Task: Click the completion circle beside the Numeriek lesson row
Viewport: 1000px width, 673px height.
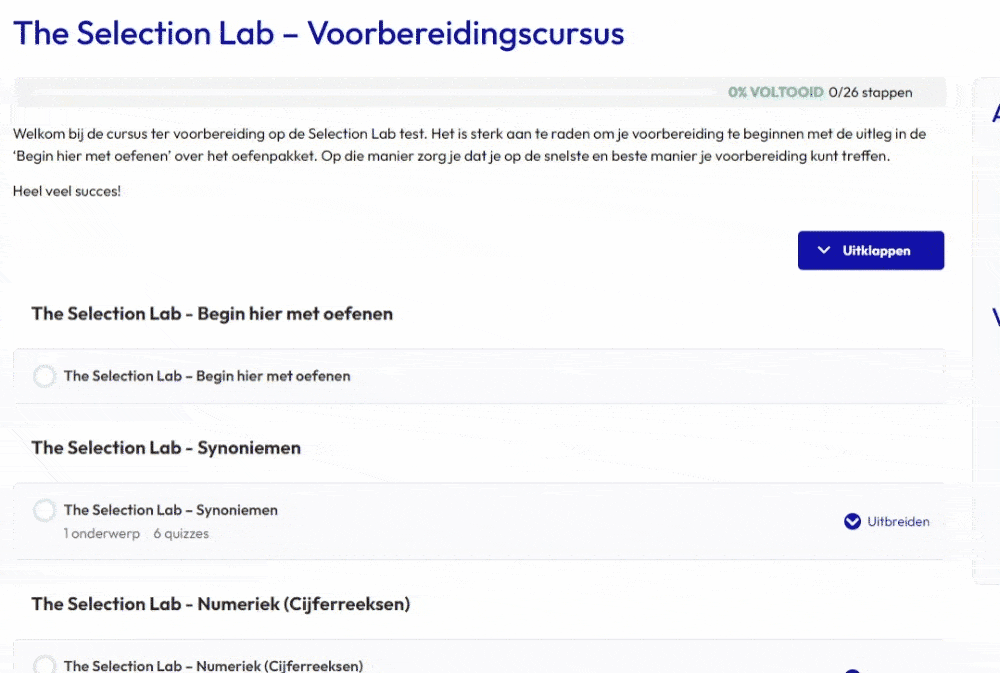Action: (44, 664)
